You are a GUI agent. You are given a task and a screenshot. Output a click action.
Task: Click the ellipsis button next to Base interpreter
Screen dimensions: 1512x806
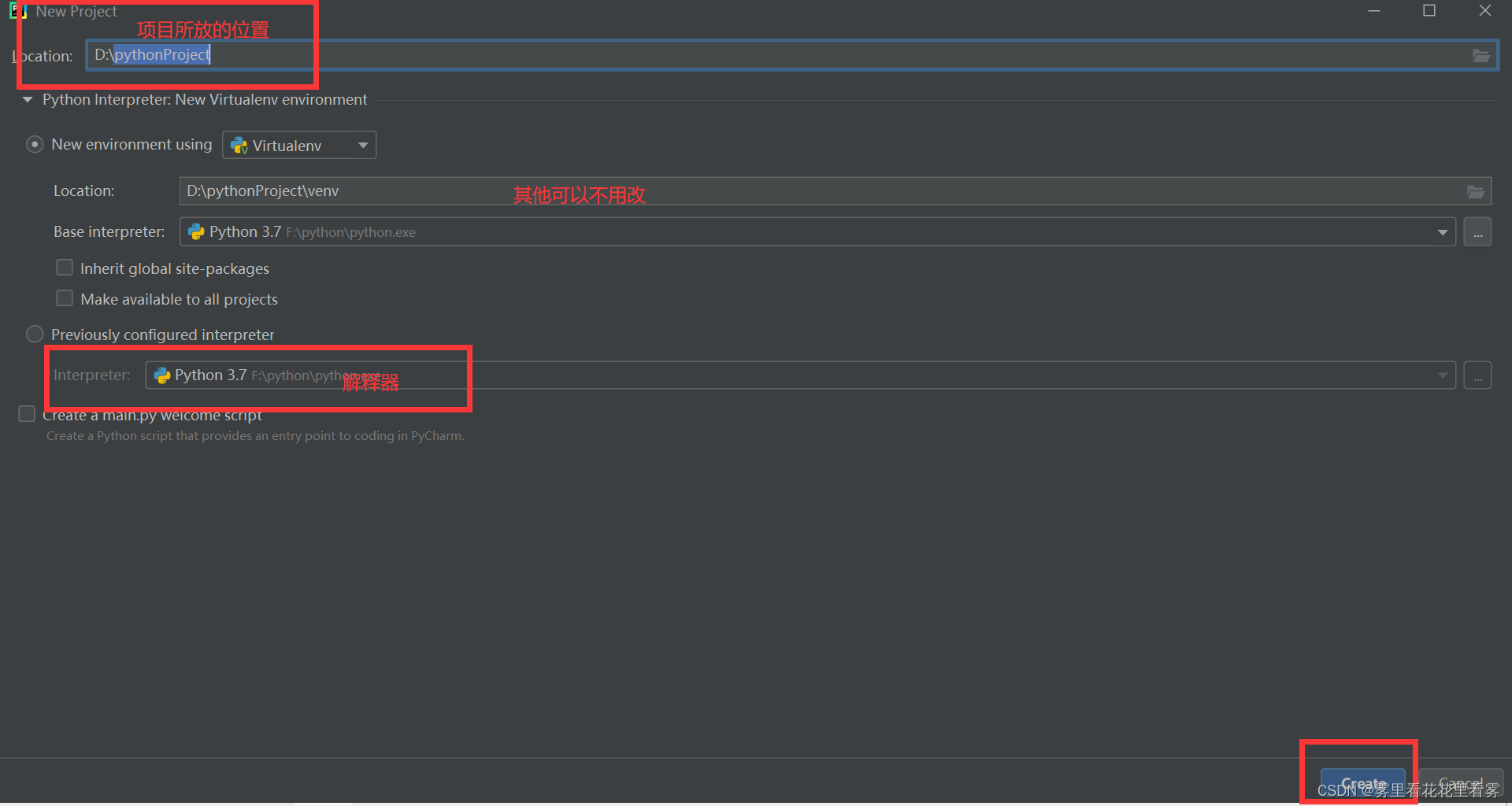(1478, 232)
